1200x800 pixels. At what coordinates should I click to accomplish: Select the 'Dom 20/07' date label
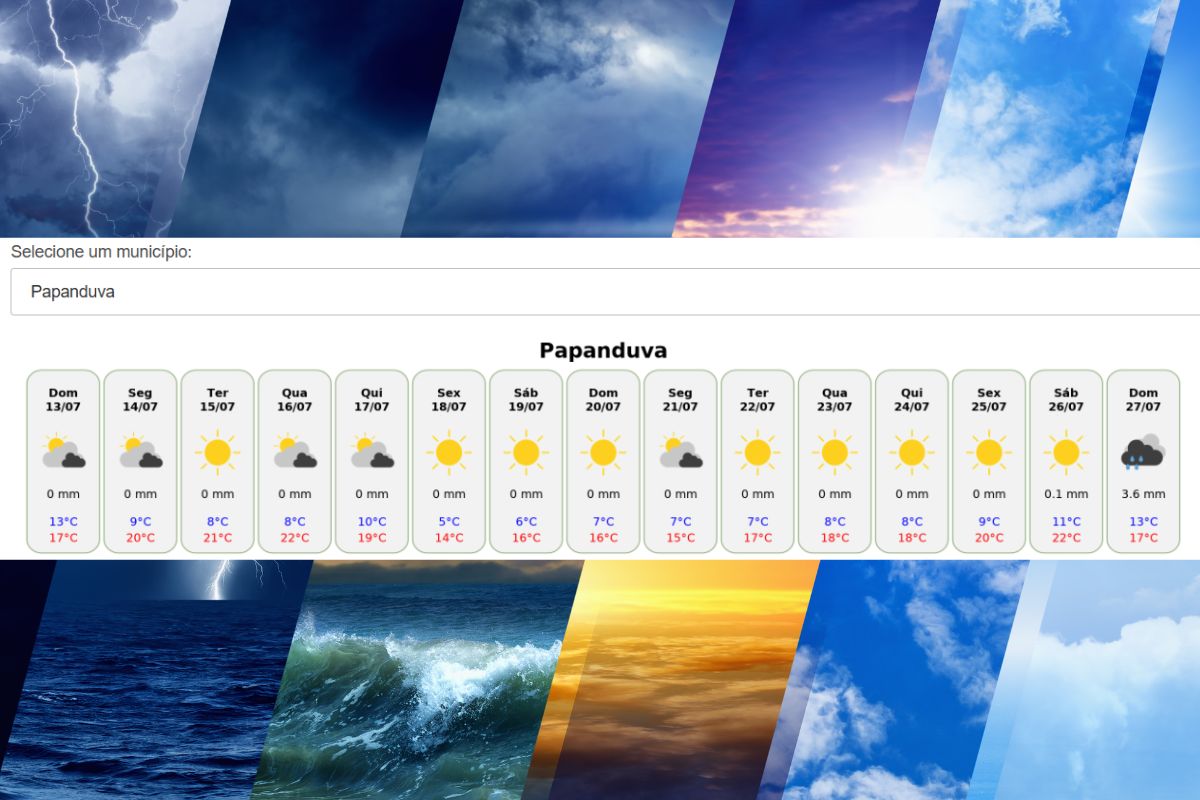(603, 400)
